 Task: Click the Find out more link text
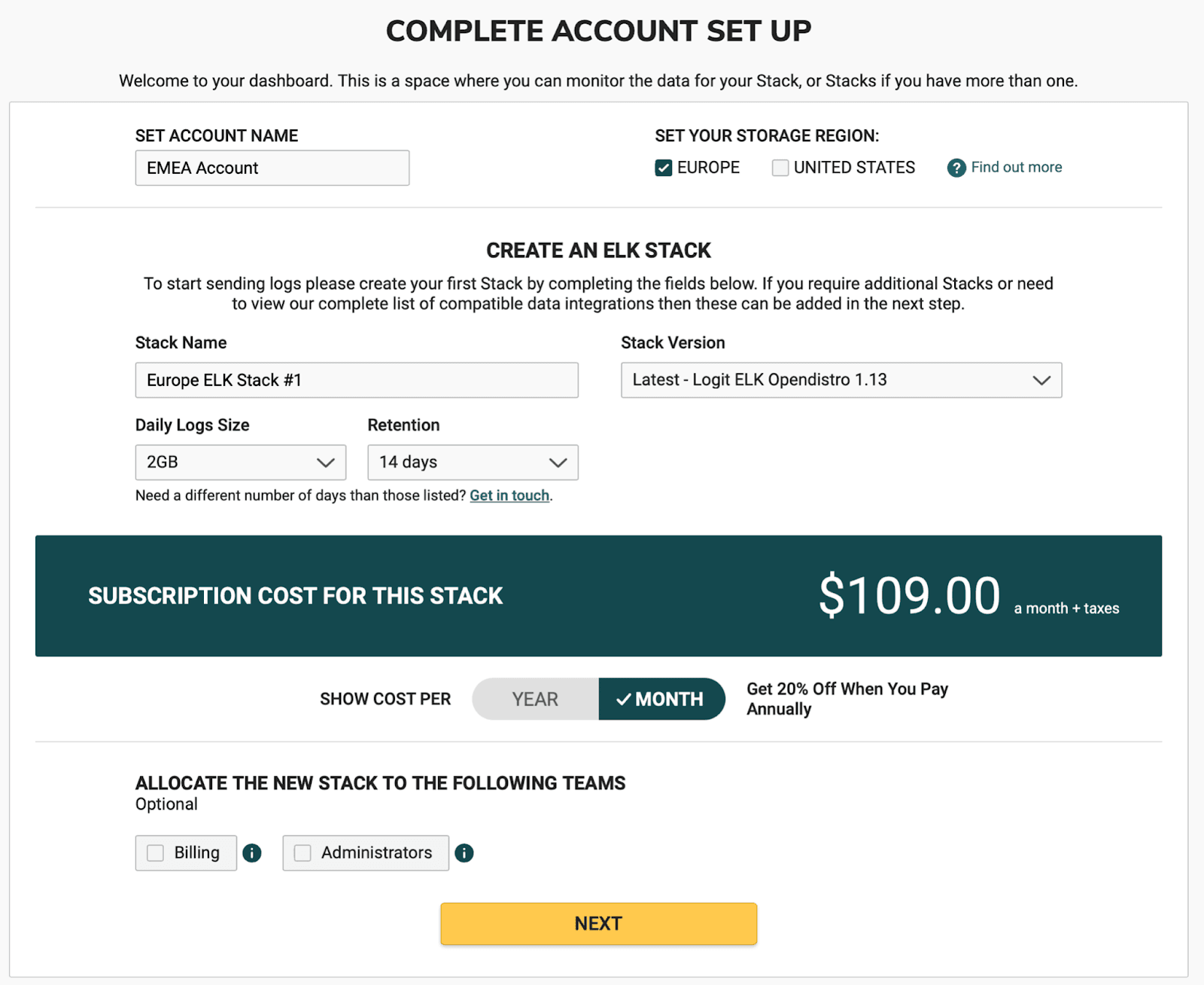(1015, 167)
